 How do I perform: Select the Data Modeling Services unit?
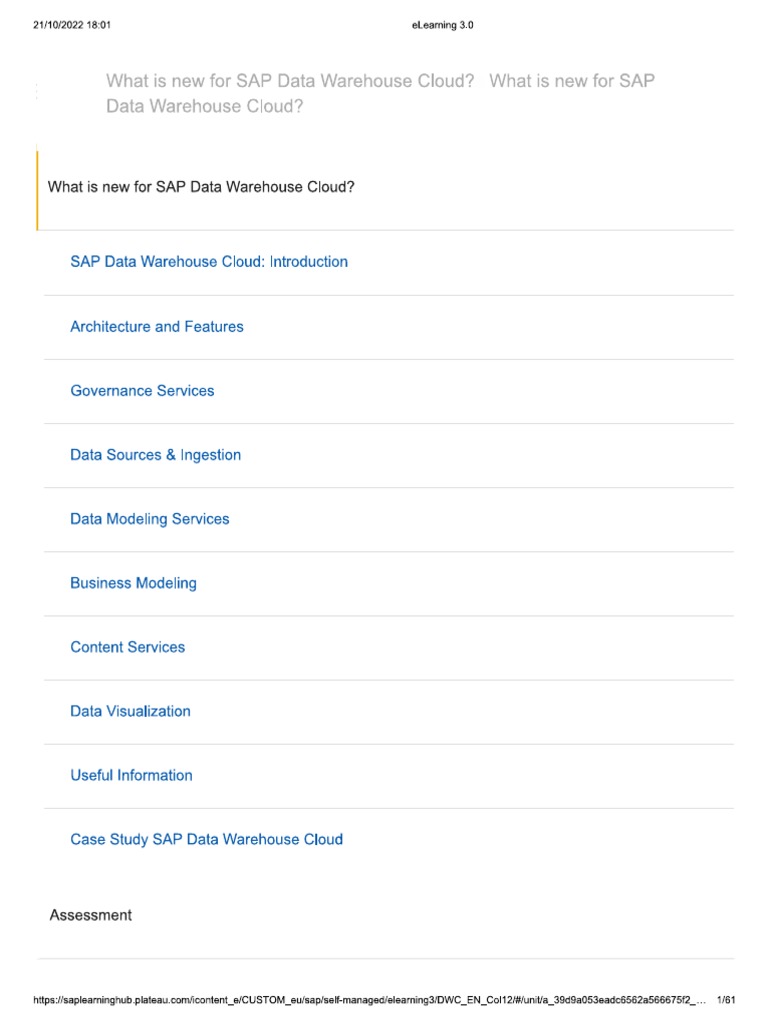pyautogui.click(x=149, y=519)
